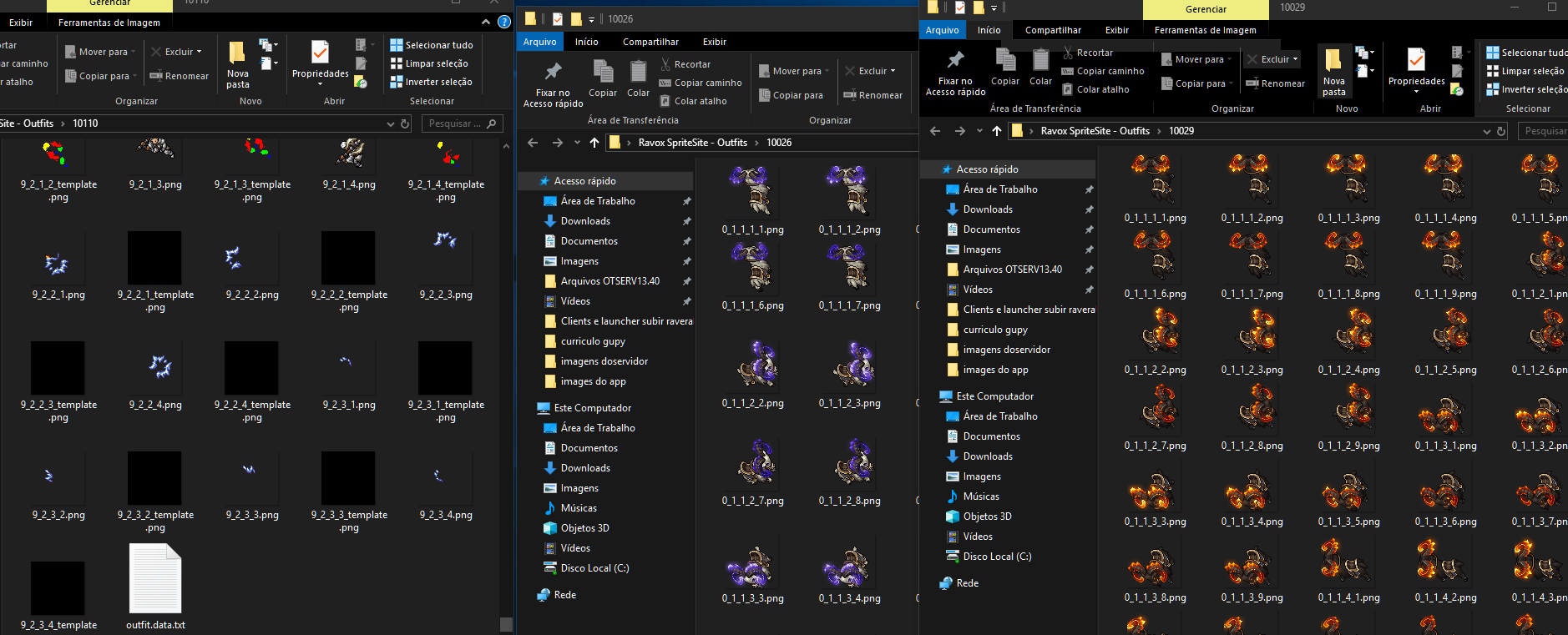The width and height of the screenshot is (1568, 635).
Task: Open Excluir dropdown in 10110 window
Action: 176,52
